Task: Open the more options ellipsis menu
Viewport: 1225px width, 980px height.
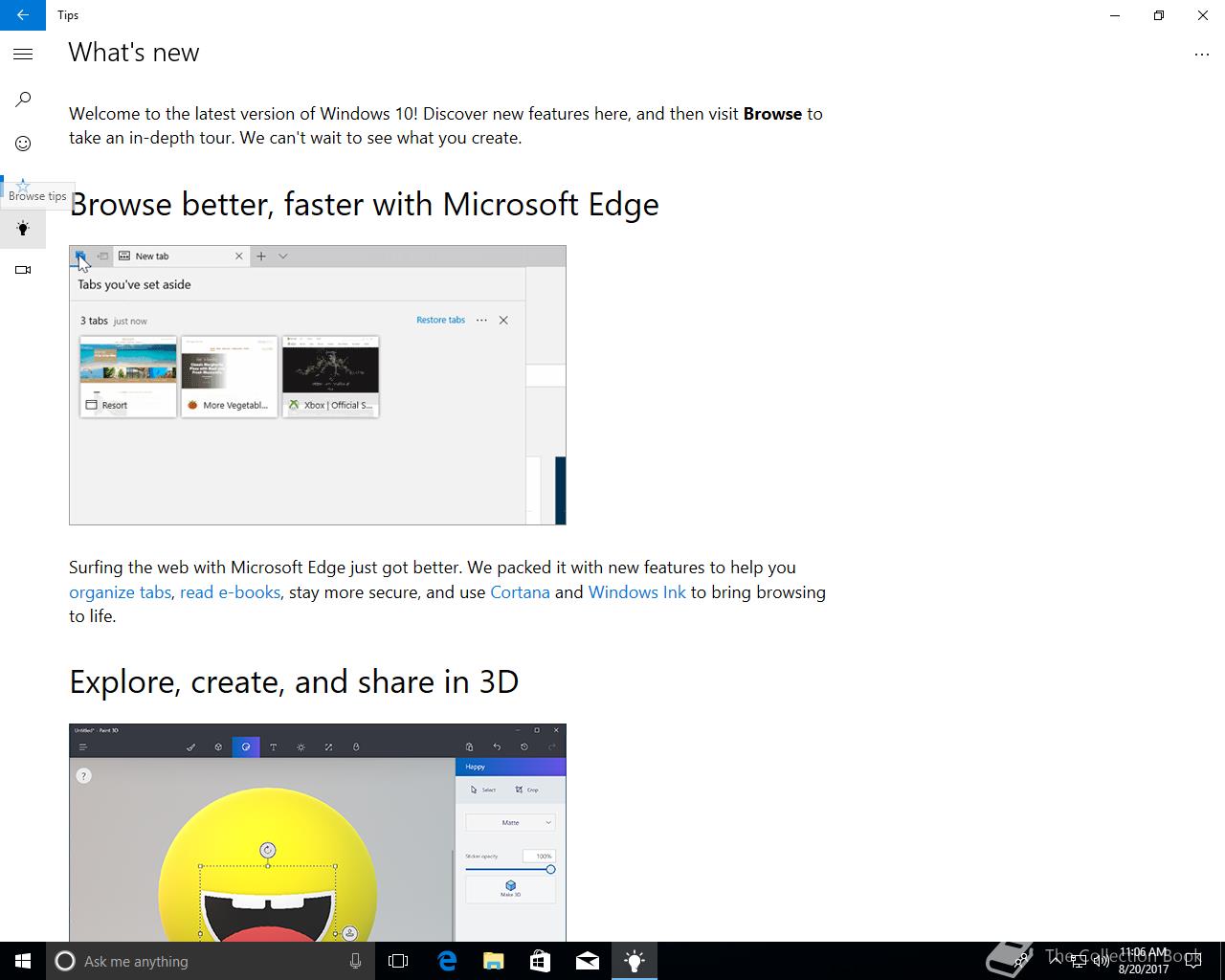Action: click(x=1202, y=55)
